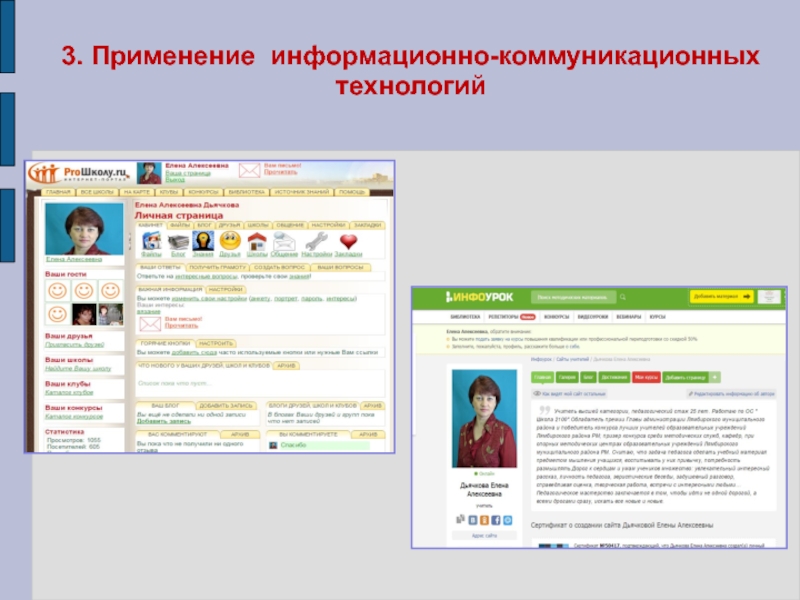The image size is (800, 600).
Task: Switch to the КАБИНЕТ tab
Action: coord(150,225)
